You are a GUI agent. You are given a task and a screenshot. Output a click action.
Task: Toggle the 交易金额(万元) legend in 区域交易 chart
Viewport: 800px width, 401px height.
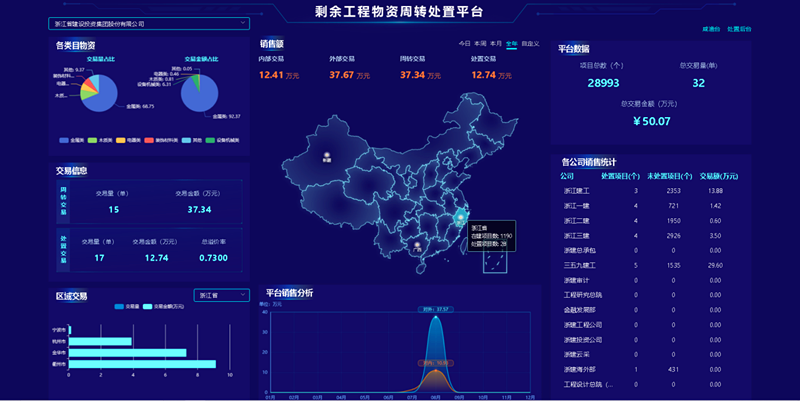click(x=163, y=307)
